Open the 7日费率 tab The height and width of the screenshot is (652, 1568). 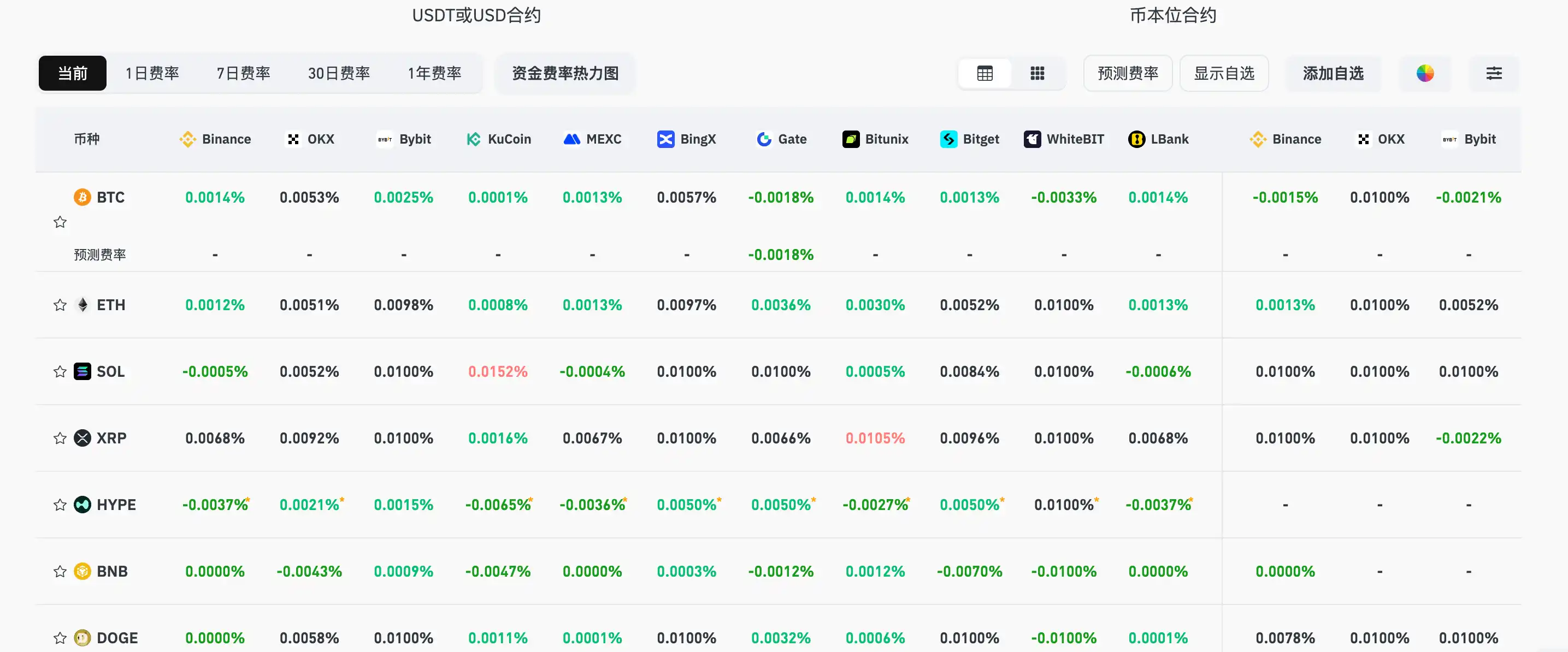pyautogui.click(x=242, y=73)
